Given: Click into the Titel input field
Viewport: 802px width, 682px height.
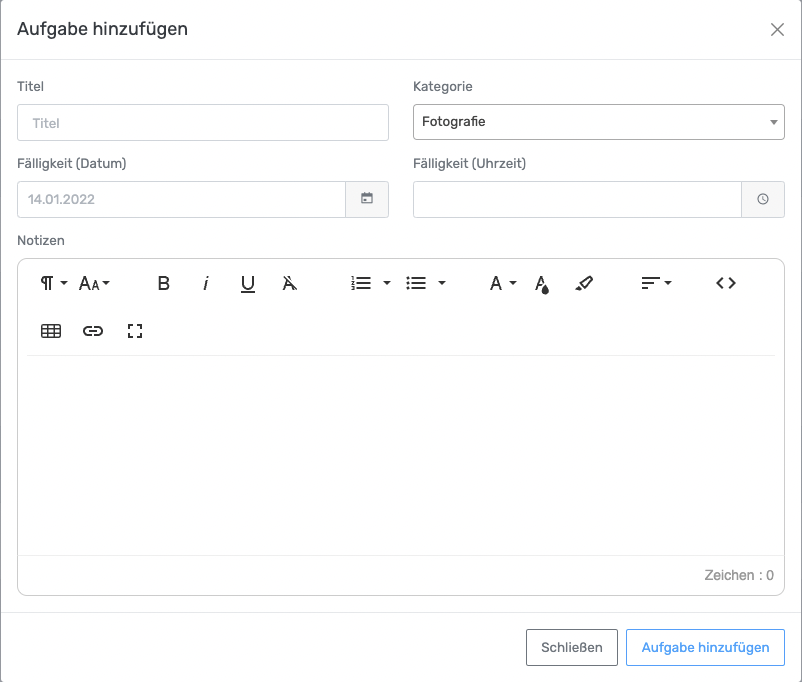Looking at the screenshot, I should point(202,122).
